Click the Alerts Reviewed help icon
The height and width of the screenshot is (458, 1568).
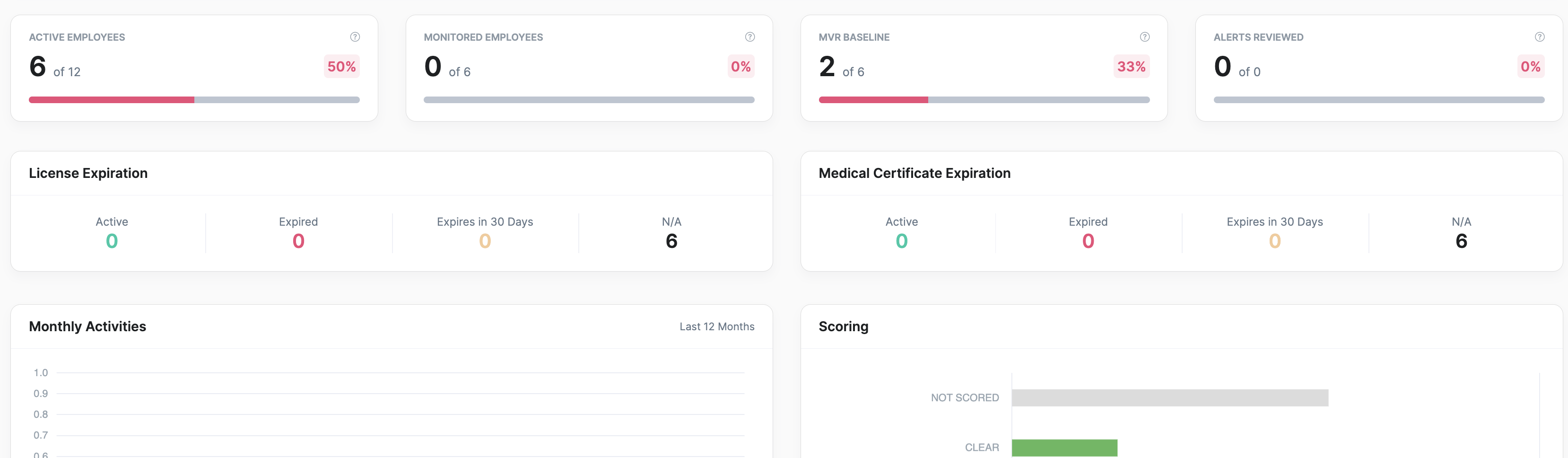1541,36
